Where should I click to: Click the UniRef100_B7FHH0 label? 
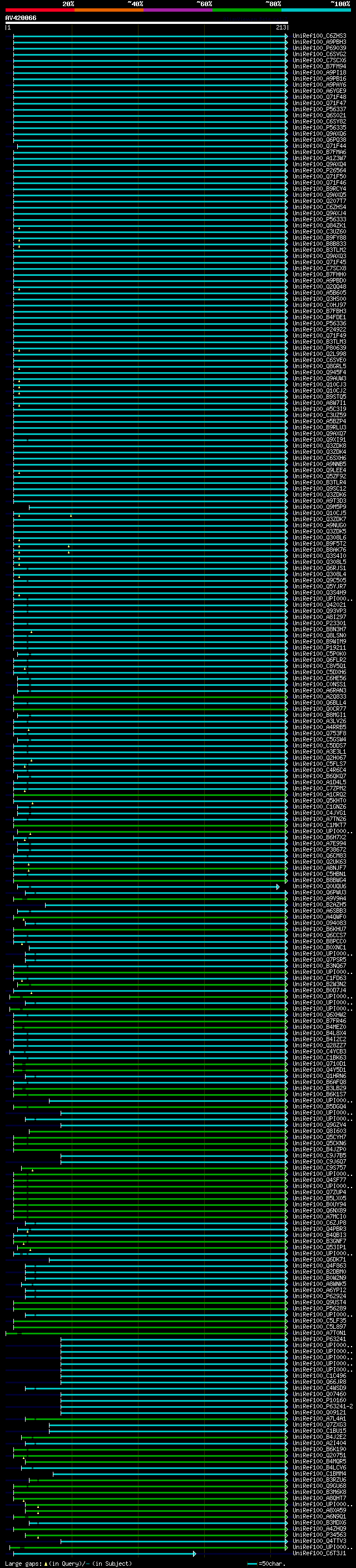(x=319, y=275)
